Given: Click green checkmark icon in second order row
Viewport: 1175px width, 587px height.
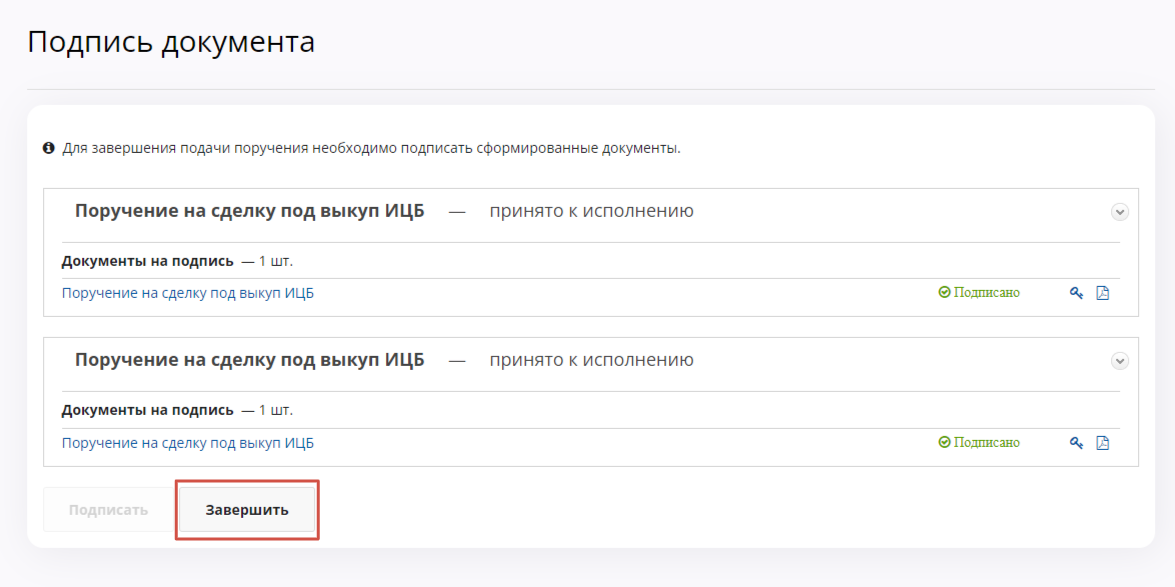Looking at the screenshot, I should 944,443.
